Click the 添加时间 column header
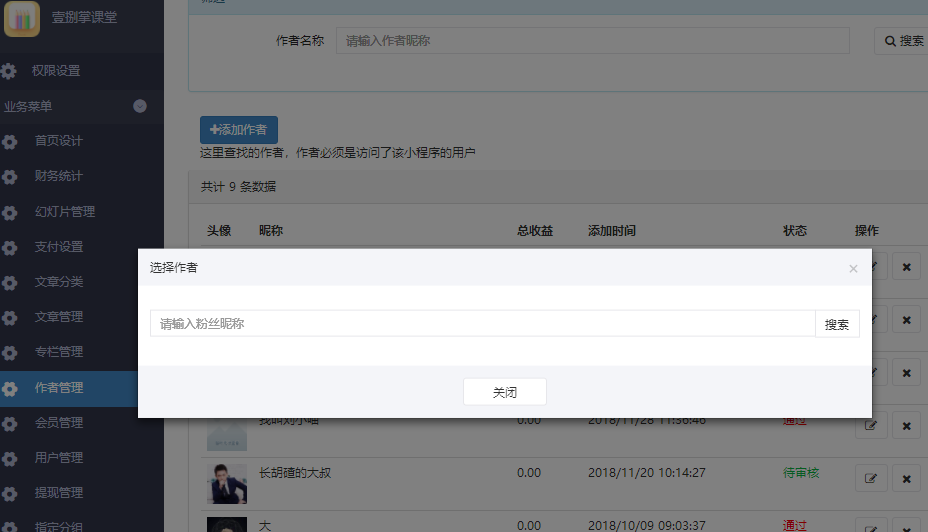 click(x=611, y=231)
